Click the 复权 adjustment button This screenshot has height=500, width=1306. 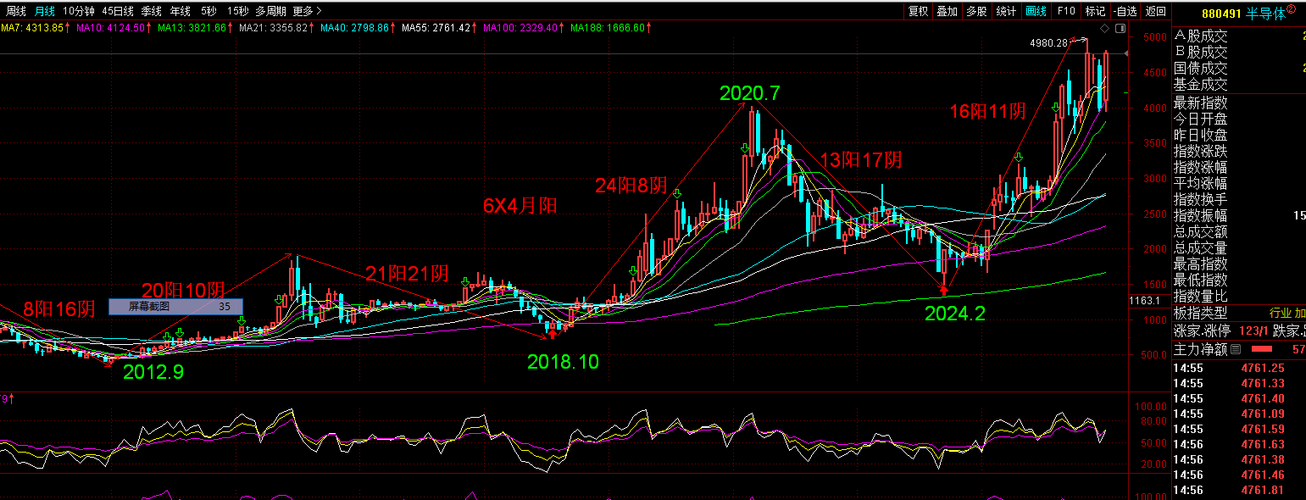(917, 11)
